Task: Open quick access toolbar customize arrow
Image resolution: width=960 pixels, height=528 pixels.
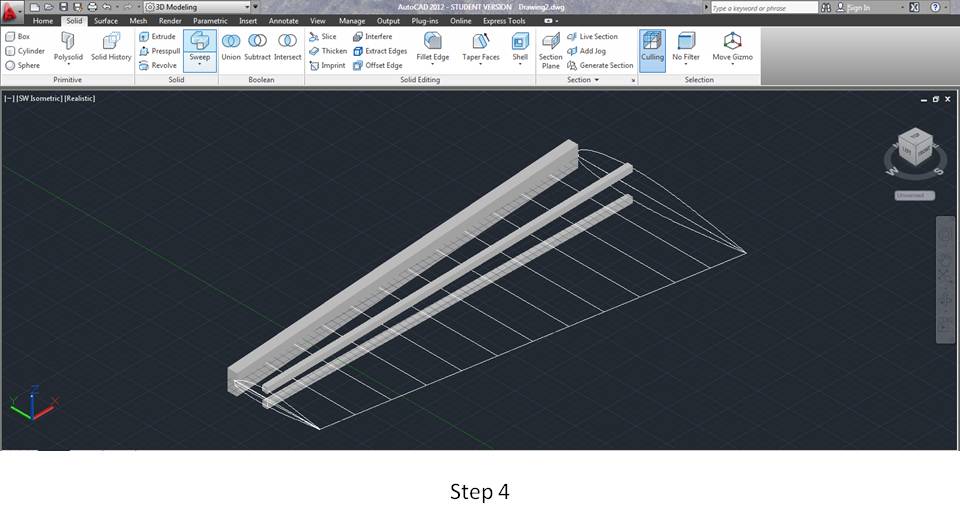Action: [x=256, y=7]
